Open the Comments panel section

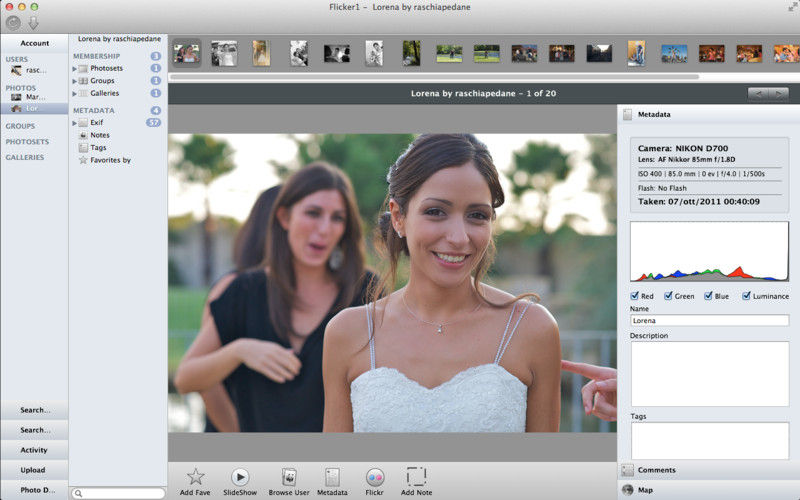[656, 470]
